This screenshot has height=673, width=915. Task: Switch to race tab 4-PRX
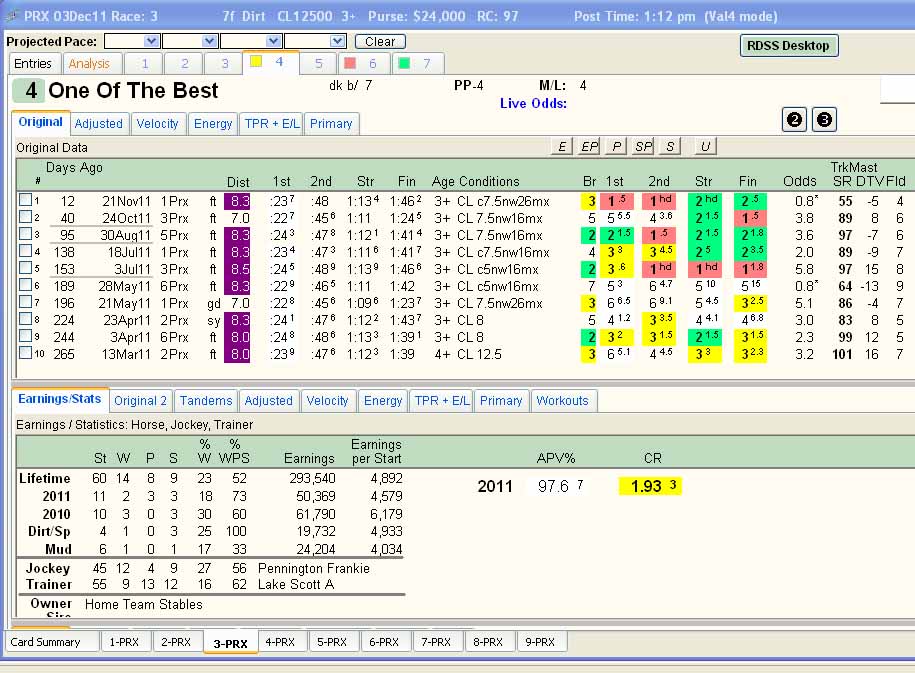[x=280, y=642]
